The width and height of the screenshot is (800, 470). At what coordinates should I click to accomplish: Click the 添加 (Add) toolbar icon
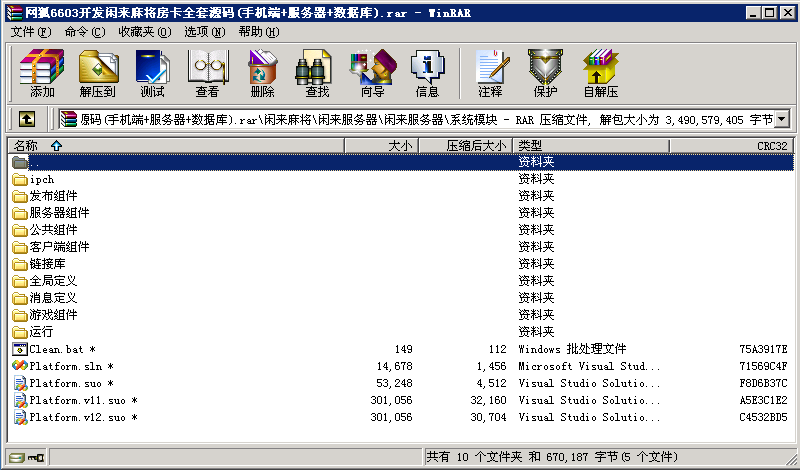[x=42, y=73]
